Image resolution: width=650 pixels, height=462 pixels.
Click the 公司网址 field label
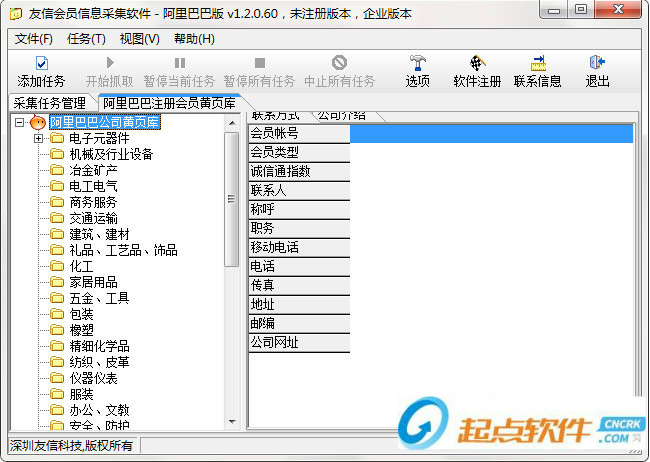click(299, 343)
